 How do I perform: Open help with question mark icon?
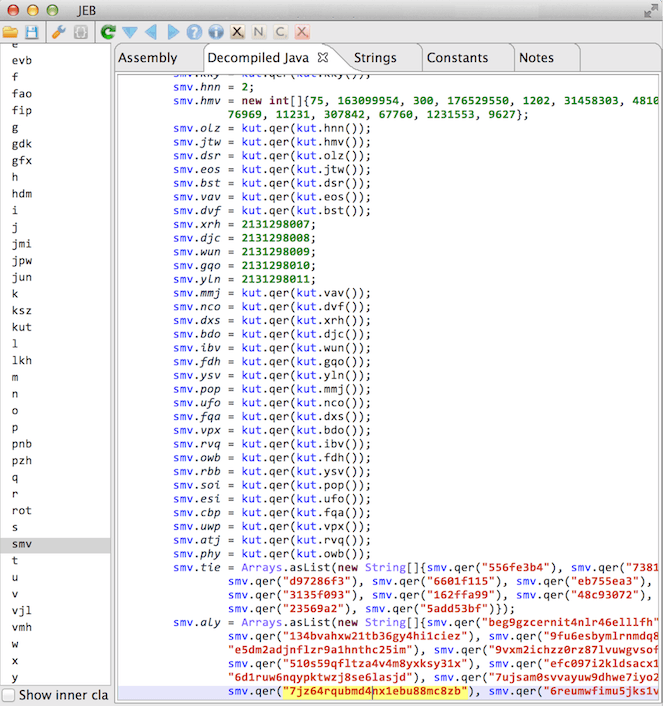(x=194, y=32)
